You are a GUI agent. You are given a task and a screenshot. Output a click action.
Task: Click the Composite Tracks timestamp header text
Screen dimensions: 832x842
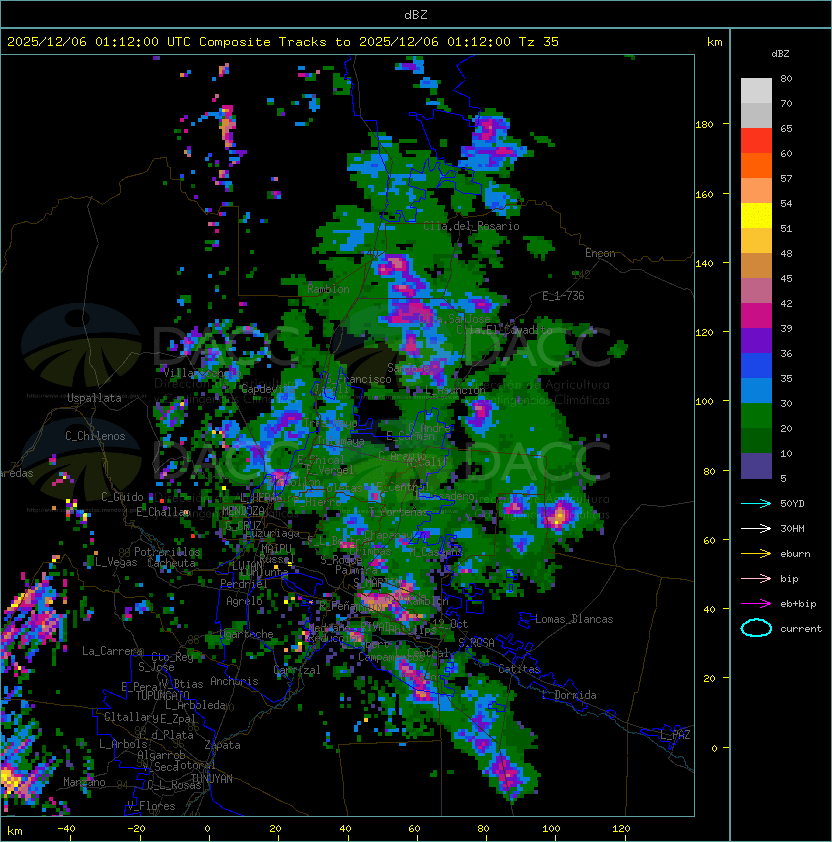point(283,41)
